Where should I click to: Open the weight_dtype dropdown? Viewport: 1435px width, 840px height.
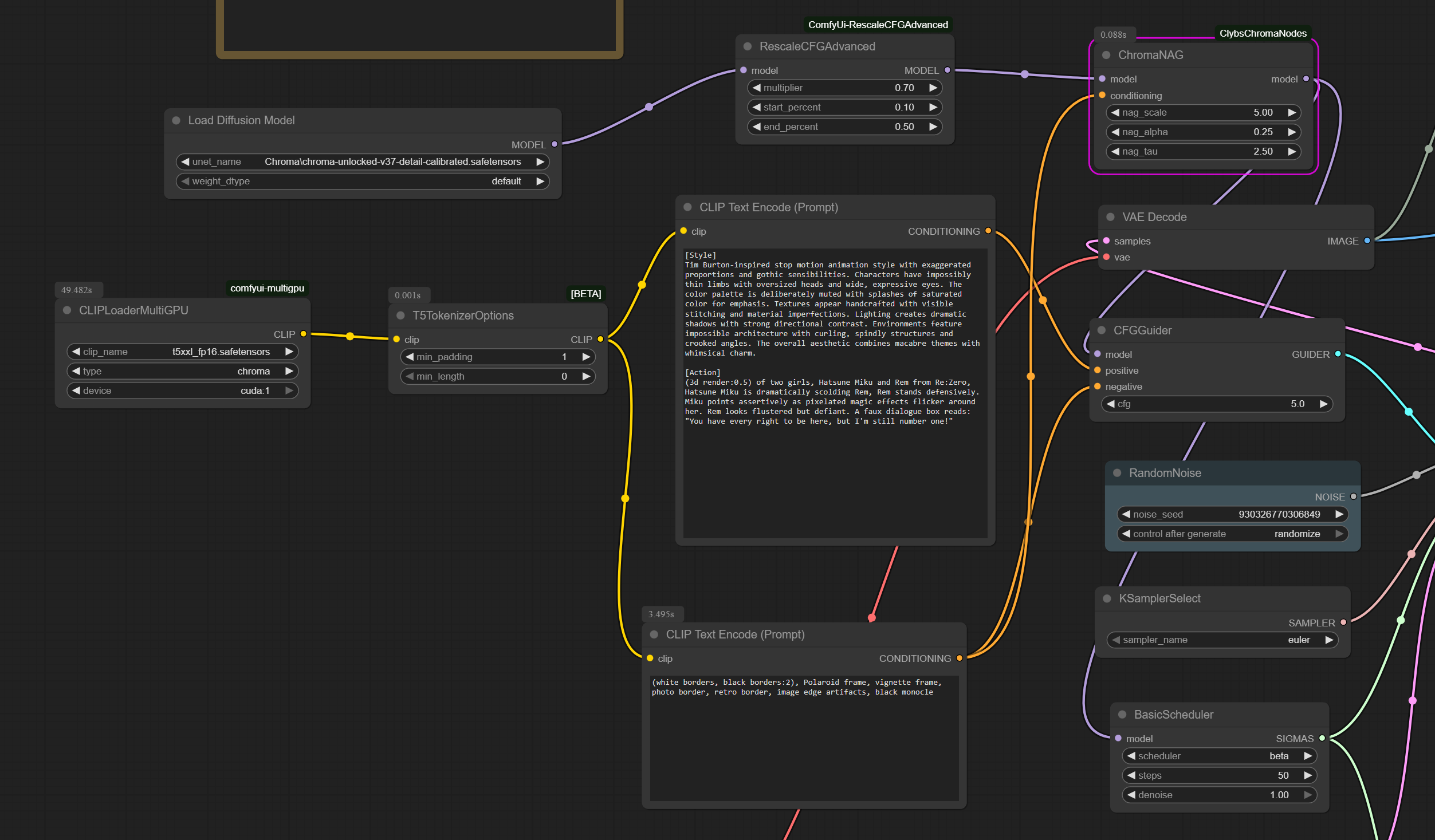[x=363, y=182]
